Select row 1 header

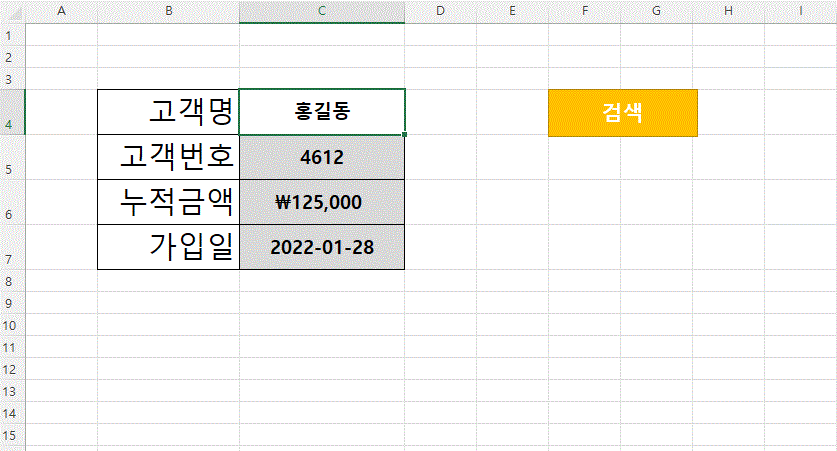pyautogui.click(x=12, y=35)
